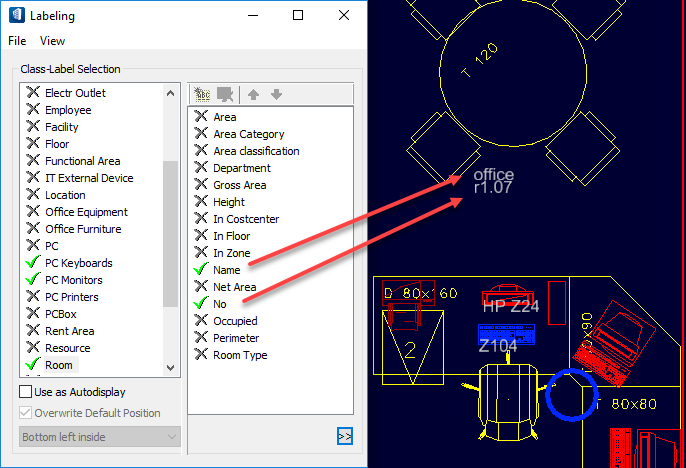Select PCBox class

click(61, 314)
